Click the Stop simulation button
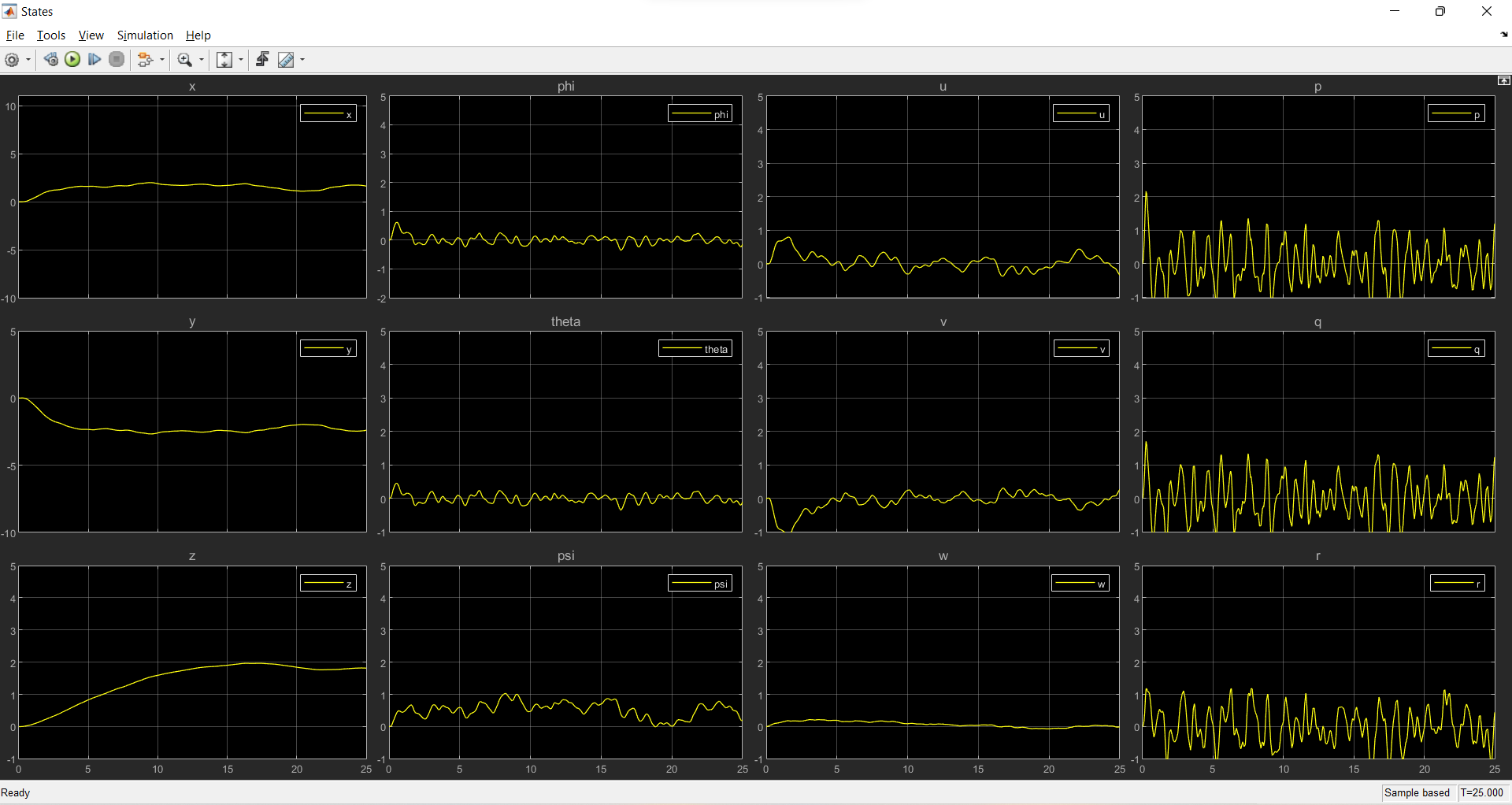 tap(117, 60)
